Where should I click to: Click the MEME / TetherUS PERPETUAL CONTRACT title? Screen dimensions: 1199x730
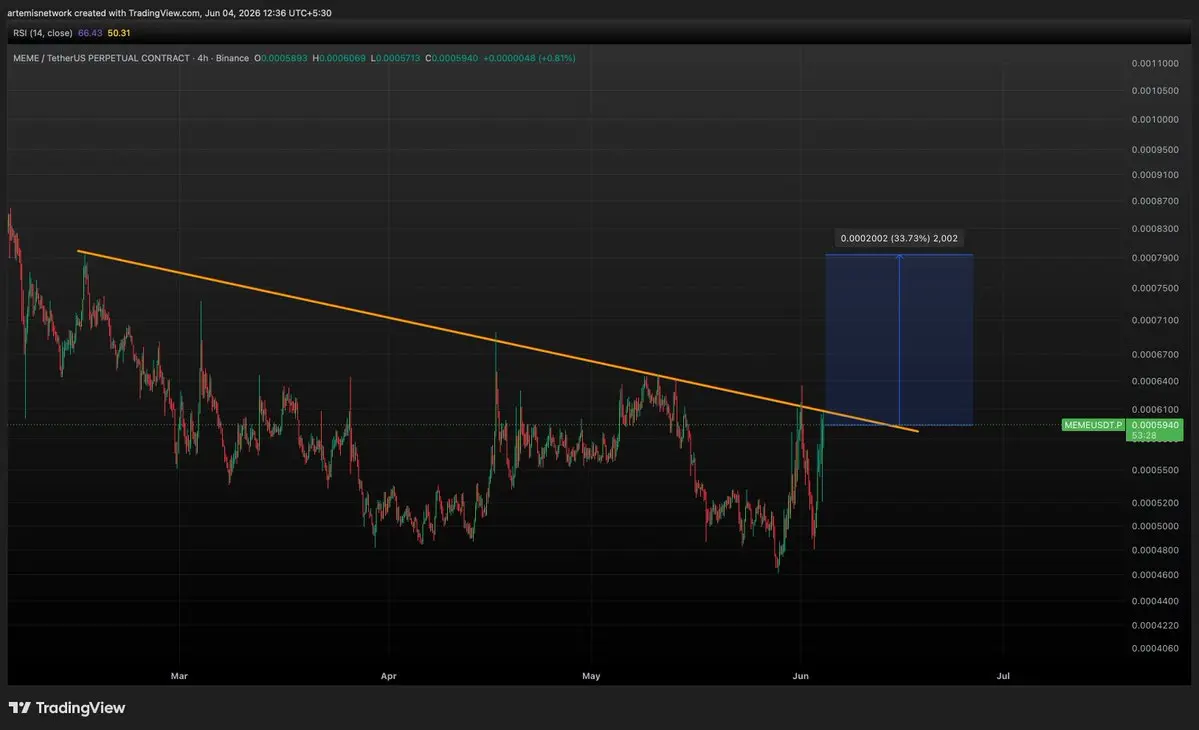[102, 58]
